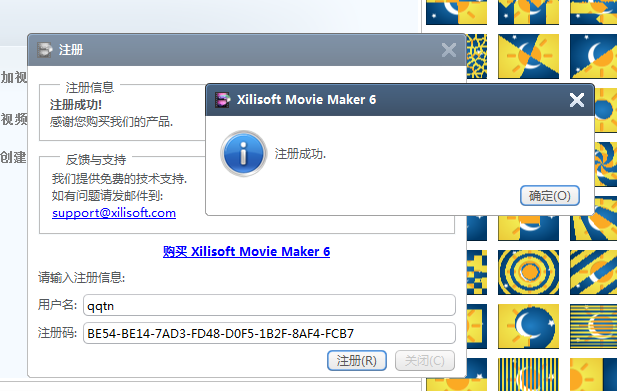Image resolution: width=617 pixels, height=391 pixels.
Task: Select the concentric circles transition thumbnail
Action: pyautogui.click(x=528, y=272)
